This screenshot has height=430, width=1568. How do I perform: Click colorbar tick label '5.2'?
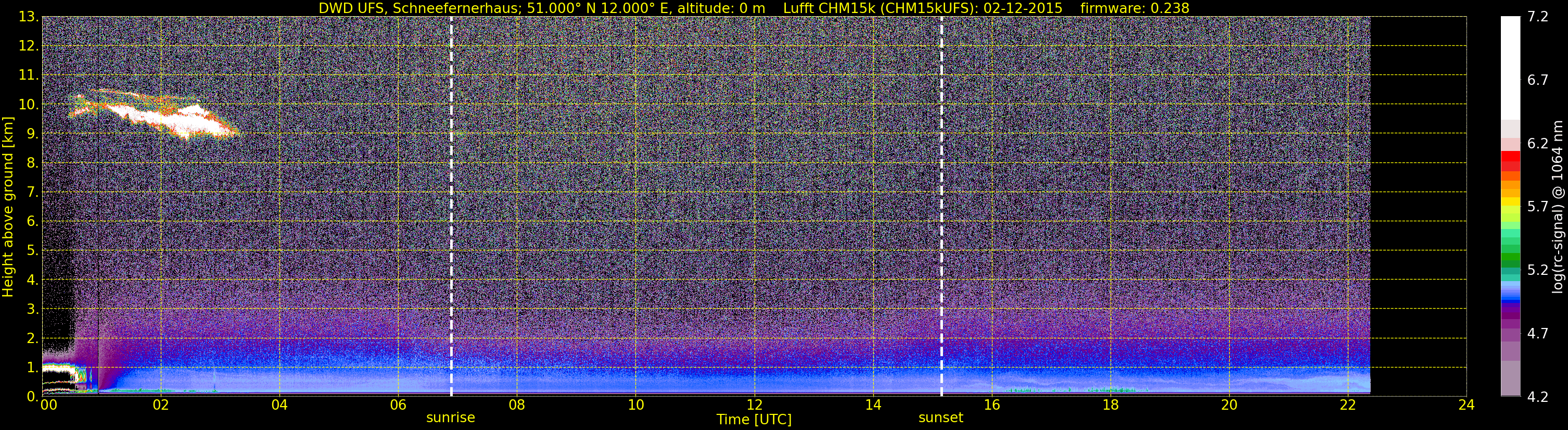[x=1538, y=270]
